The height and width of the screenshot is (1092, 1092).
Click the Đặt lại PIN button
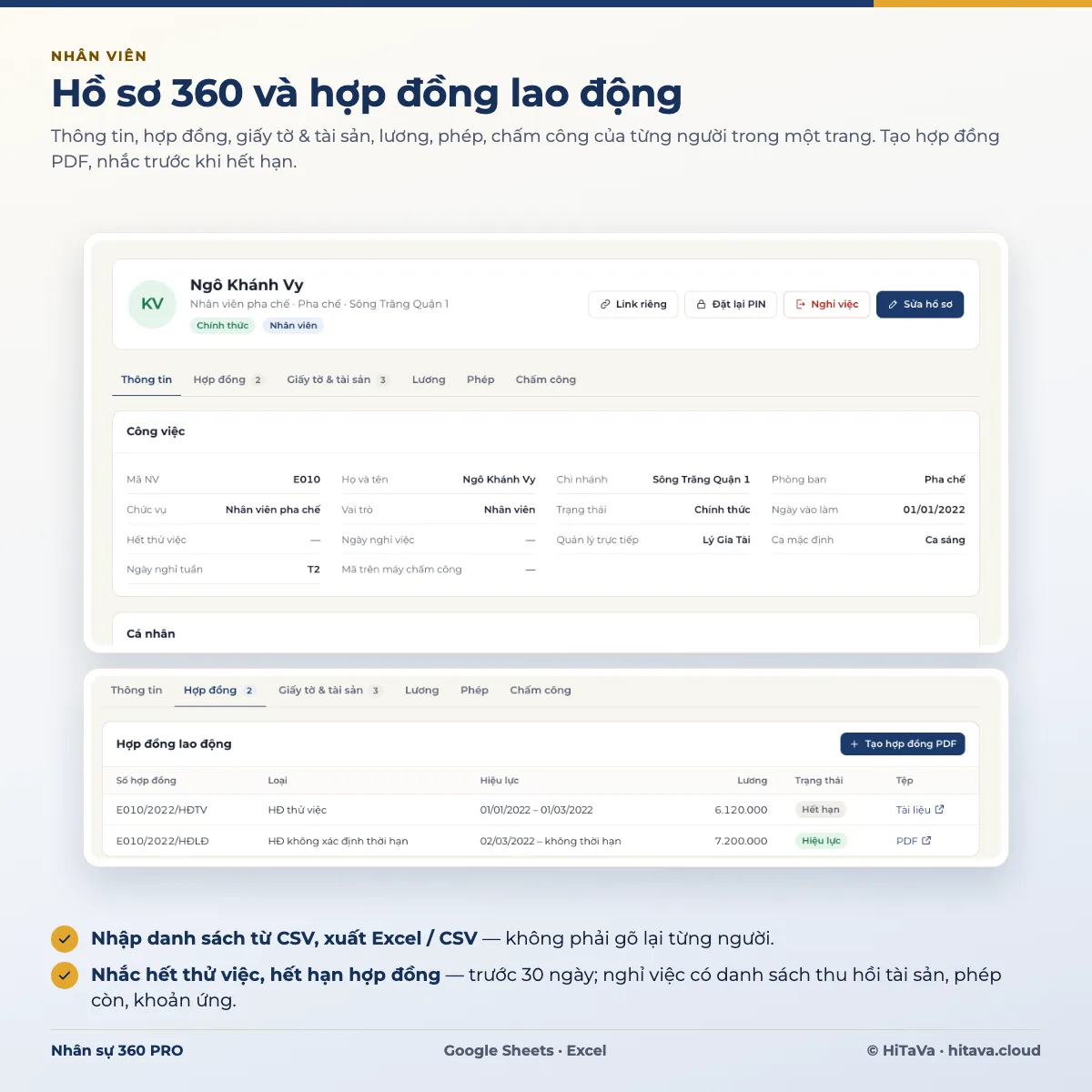(x=731, y=305)
